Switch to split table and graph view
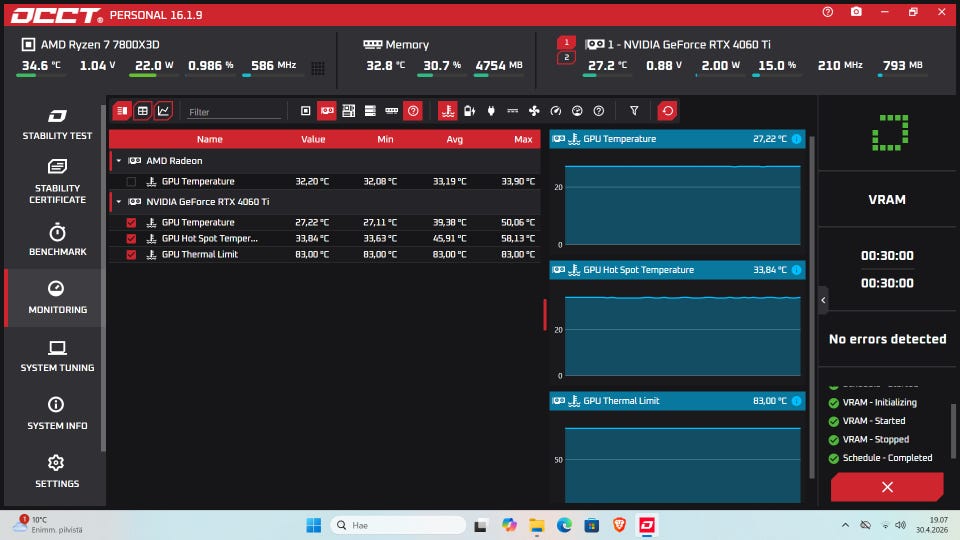The height and width of the screenshot is (540, 960). [122, 111]
